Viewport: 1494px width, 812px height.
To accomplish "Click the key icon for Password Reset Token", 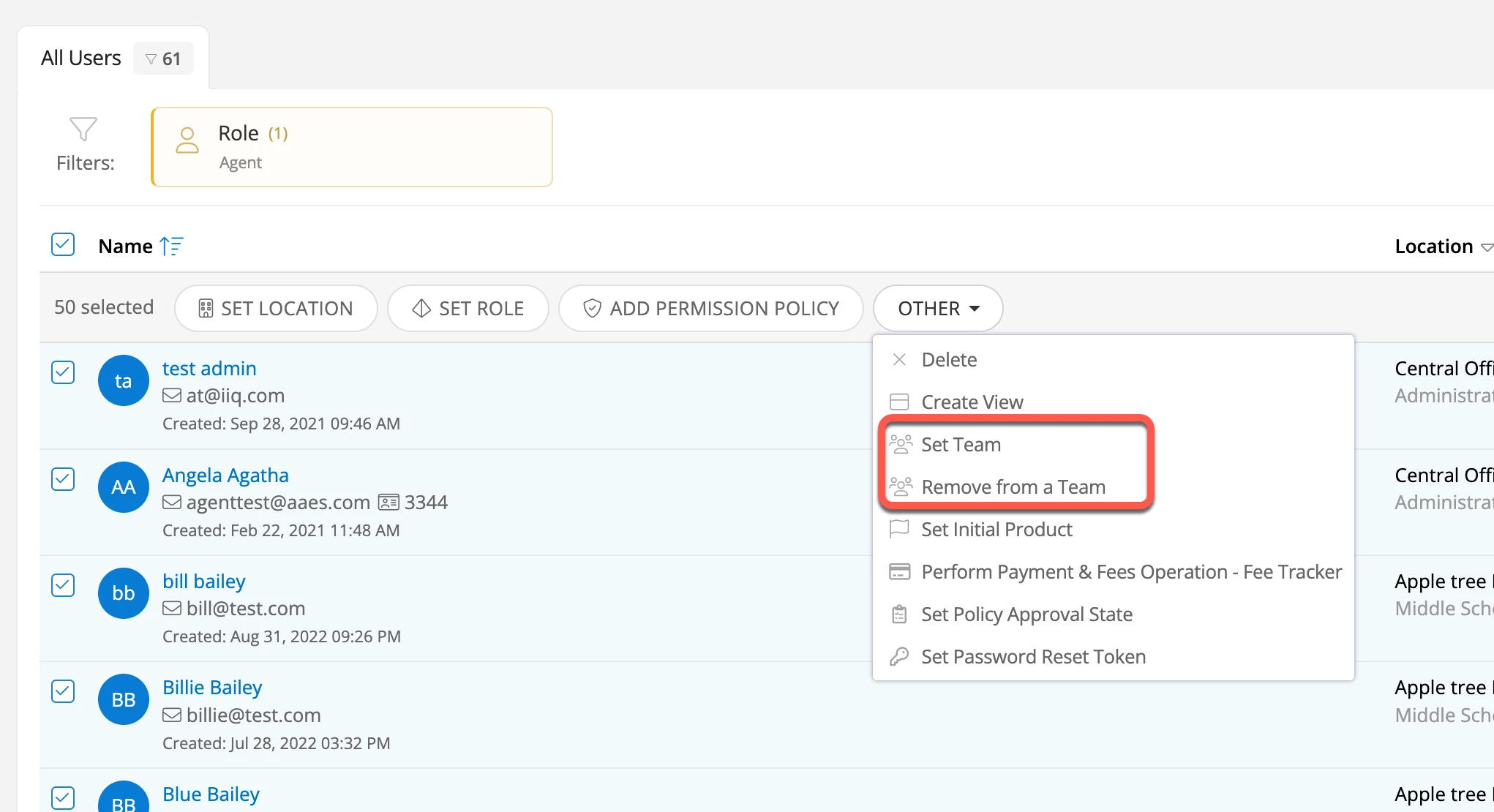I will click(899, 657).
